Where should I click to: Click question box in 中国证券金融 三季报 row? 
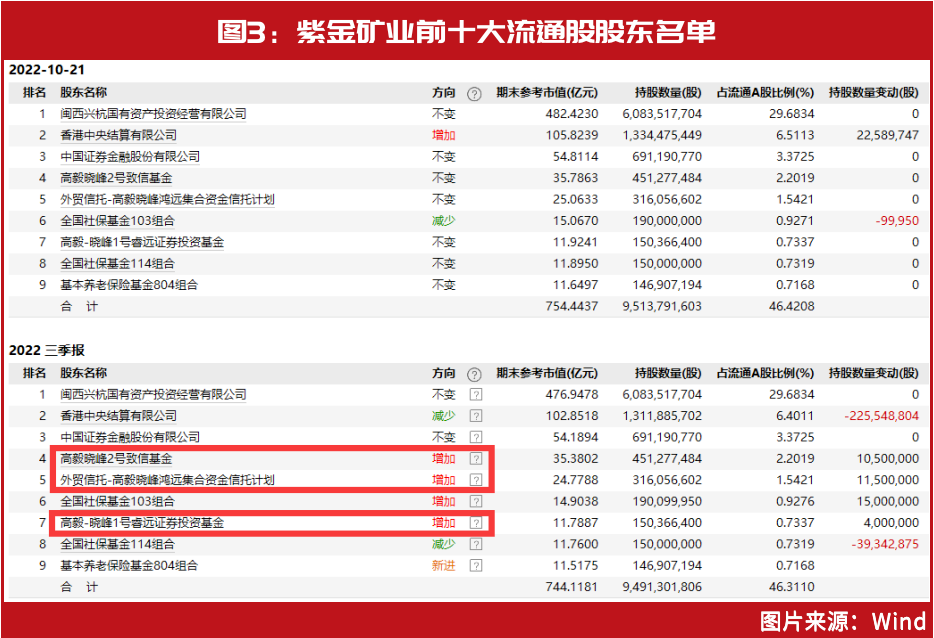click(x=476, y=437)
